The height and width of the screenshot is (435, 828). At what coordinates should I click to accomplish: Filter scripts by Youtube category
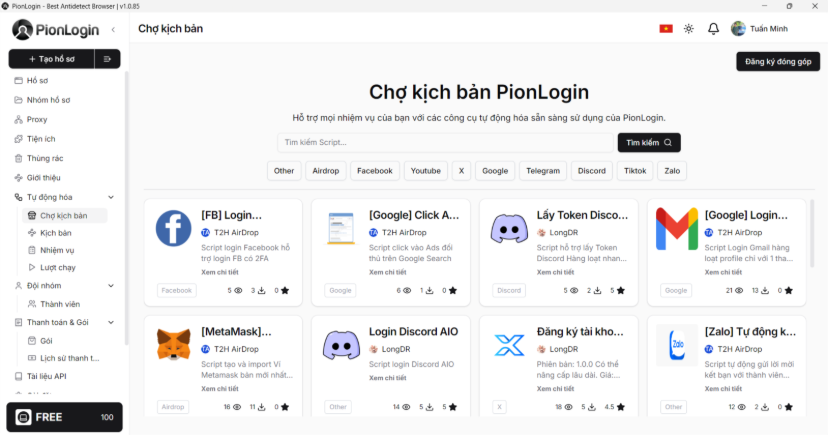pos(426,171)
